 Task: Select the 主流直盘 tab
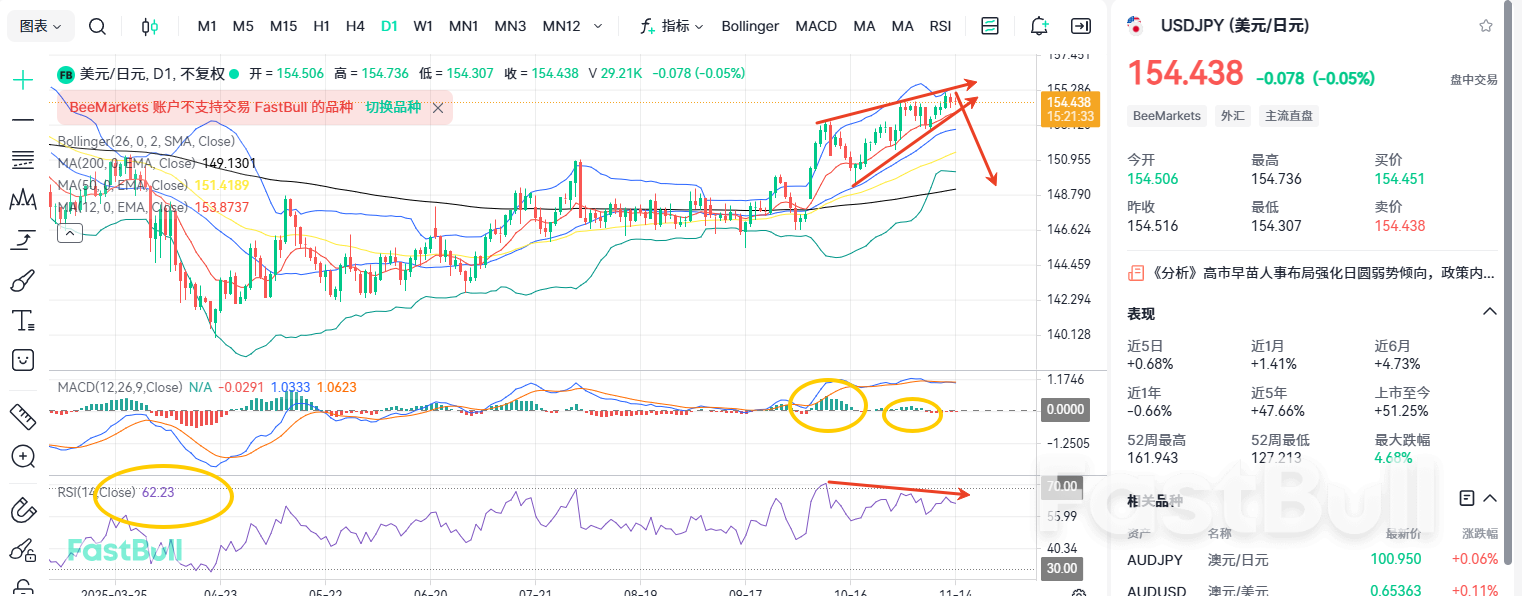[1288, 115]
